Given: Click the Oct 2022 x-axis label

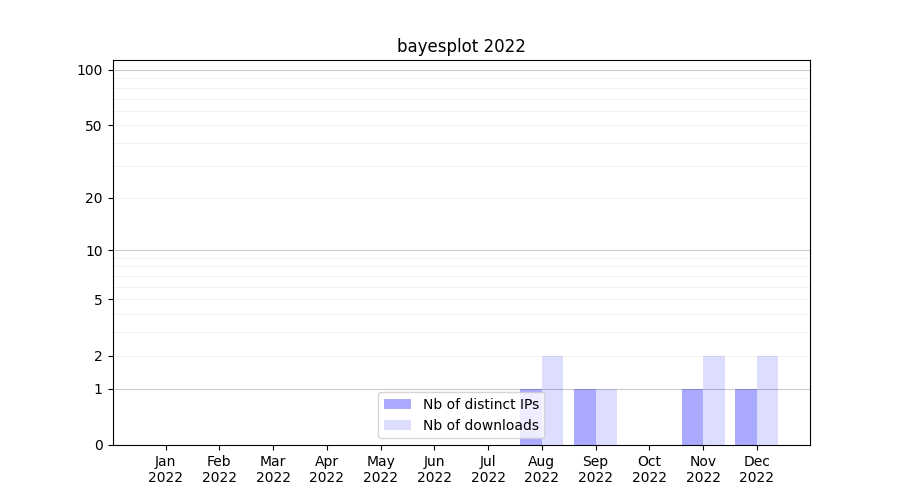Looking at the screenshot, I should [x=649, y=469].
